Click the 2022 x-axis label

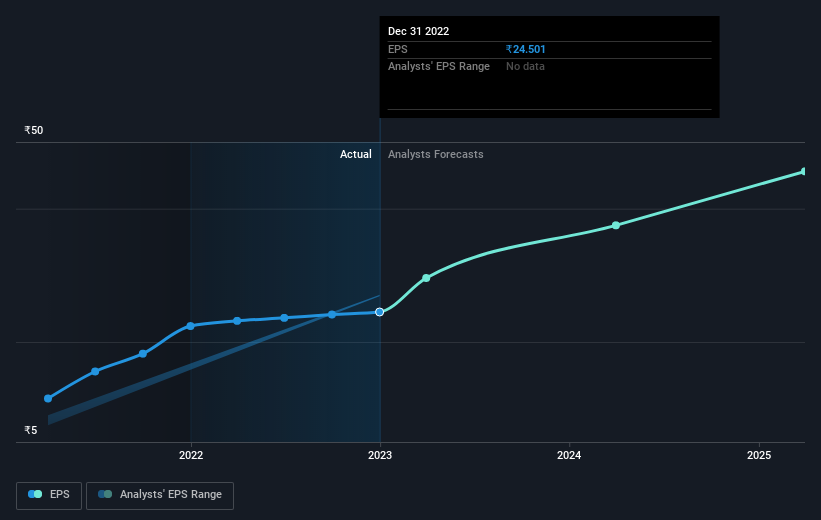[191, 455]
